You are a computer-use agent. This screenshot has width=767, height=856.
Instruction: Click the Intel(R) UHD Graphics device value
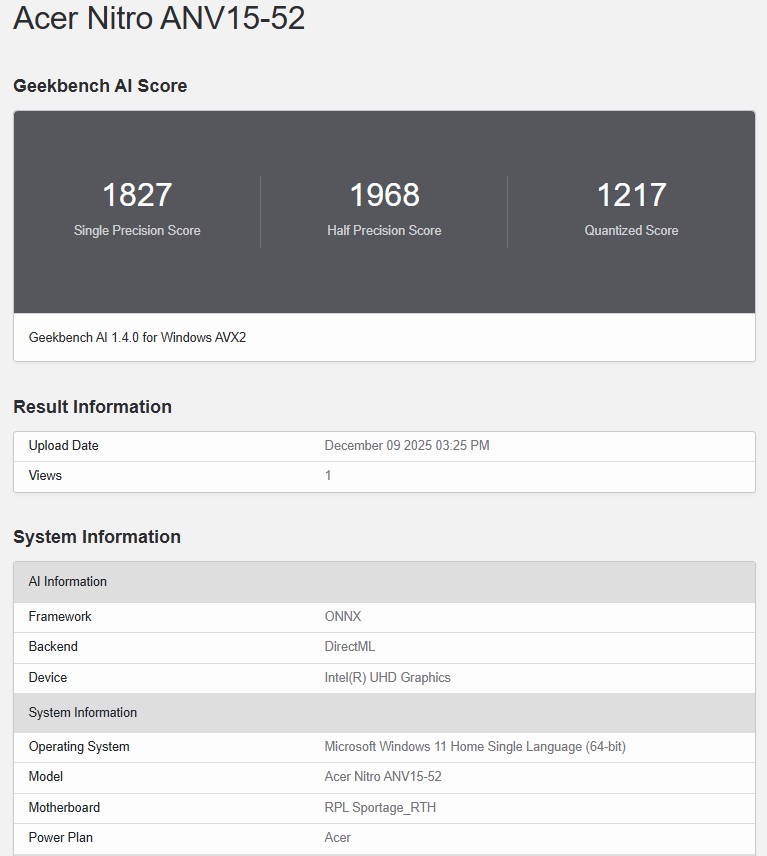(387, 678)
